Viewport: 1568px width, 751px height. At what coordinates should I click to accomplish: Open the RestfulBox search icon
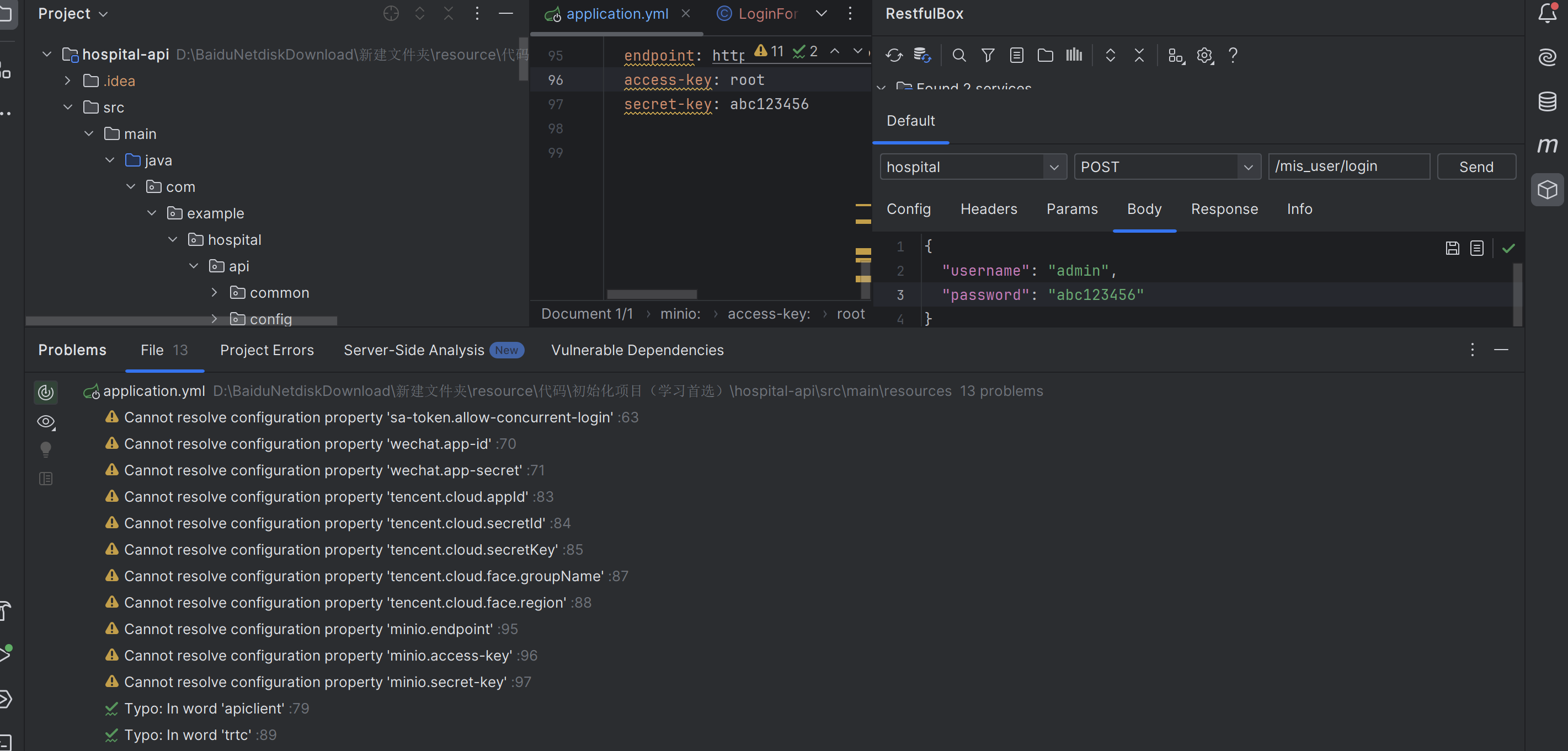[x=959, y=55]
